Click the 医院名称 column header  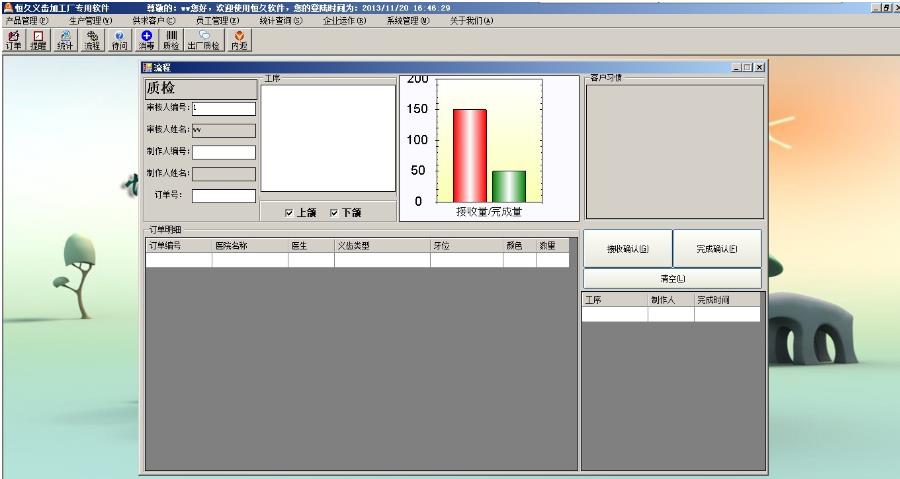(250, 246)
